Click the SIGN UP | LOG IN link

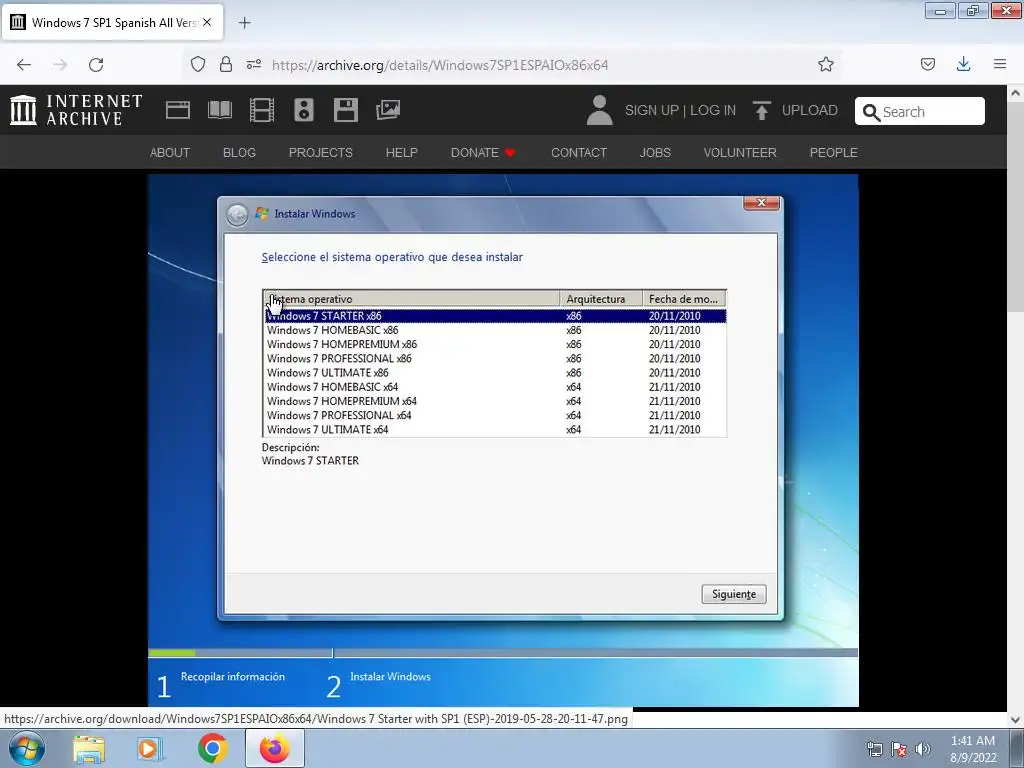pyautogui.click(x=680, y=110)
